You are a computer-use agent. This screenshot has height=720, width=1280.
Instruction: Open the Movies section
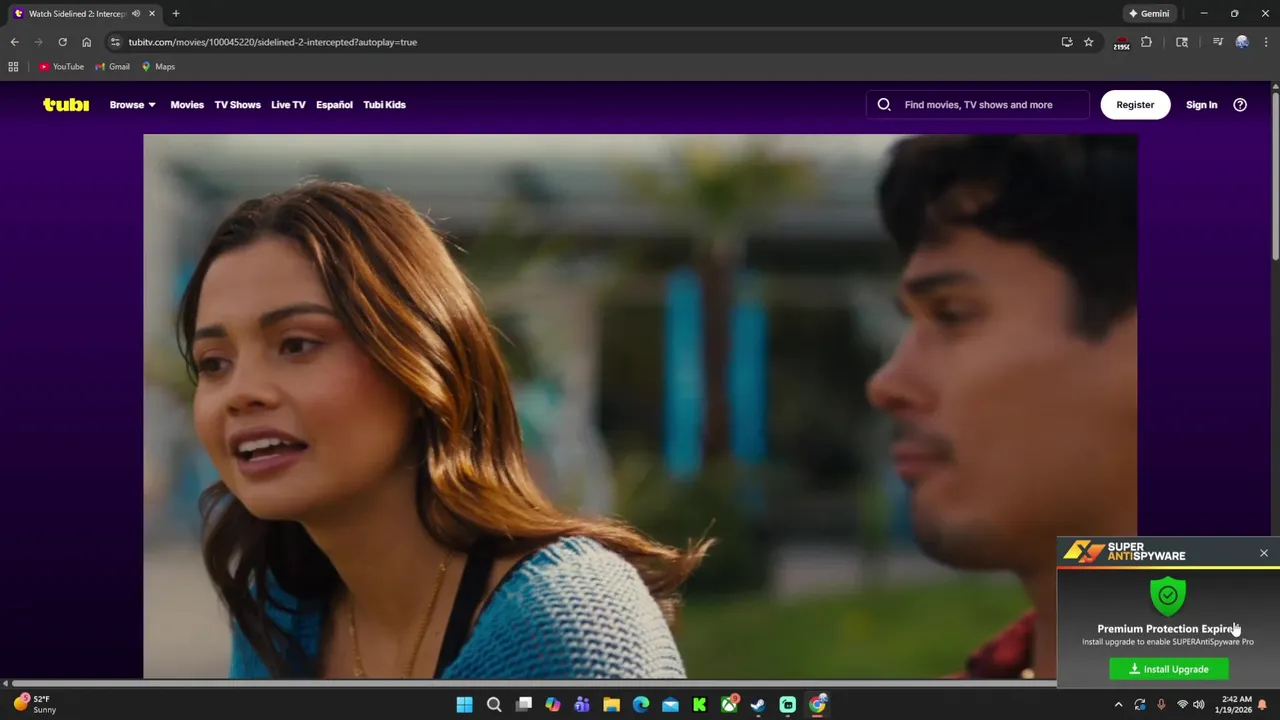pos(187,104)
